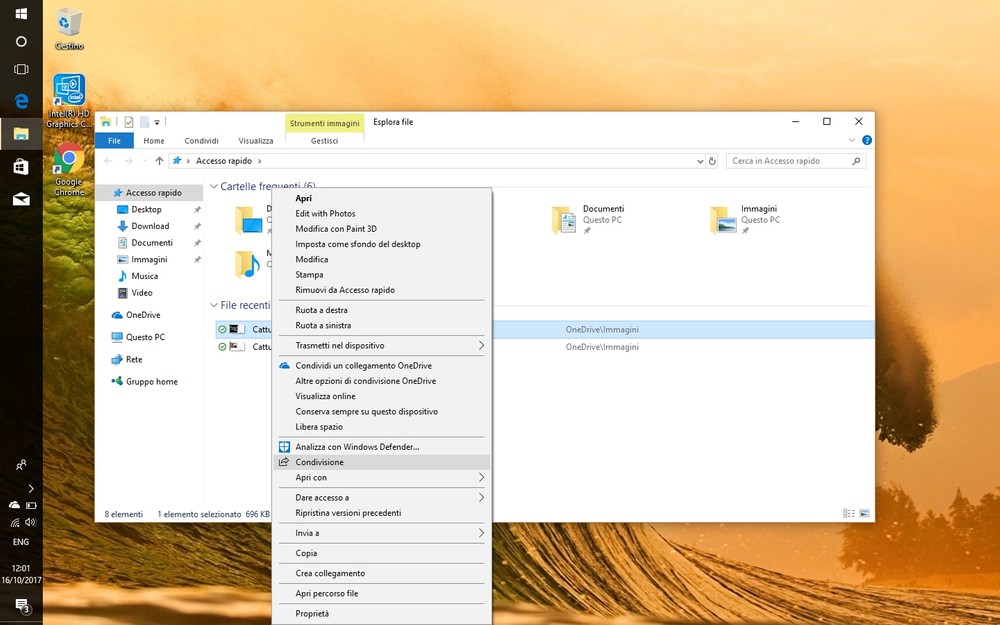The image size is (1000, 625).
Task: Click the refresh button beside address bar
Action: (x=712, y=161)
